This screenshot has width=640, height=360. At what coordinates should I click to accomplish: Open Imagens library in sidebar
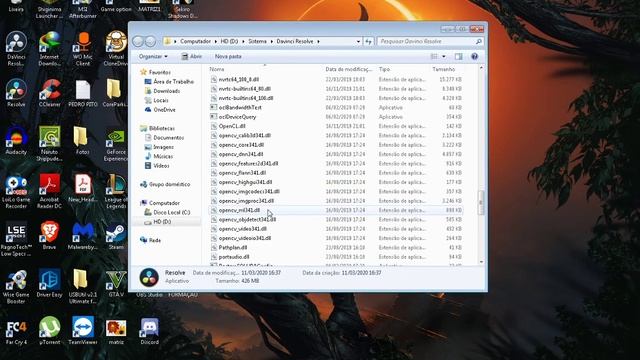(x=159, y=147)
